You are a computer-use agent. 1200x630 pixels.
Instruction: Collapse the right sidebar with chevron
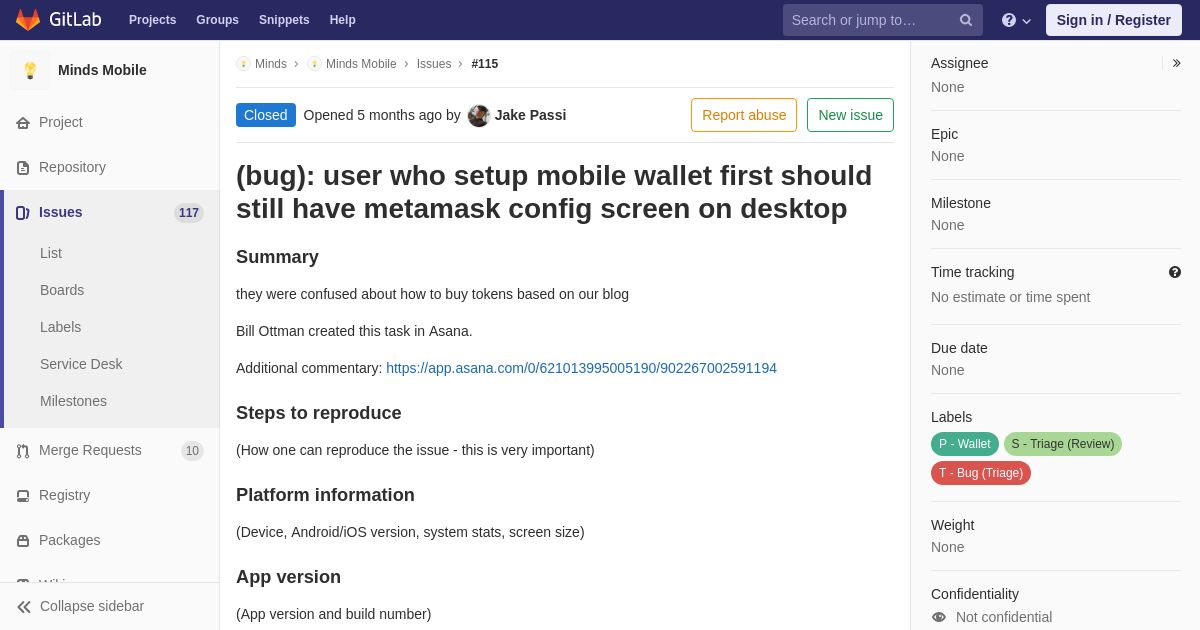point(1176,63)
